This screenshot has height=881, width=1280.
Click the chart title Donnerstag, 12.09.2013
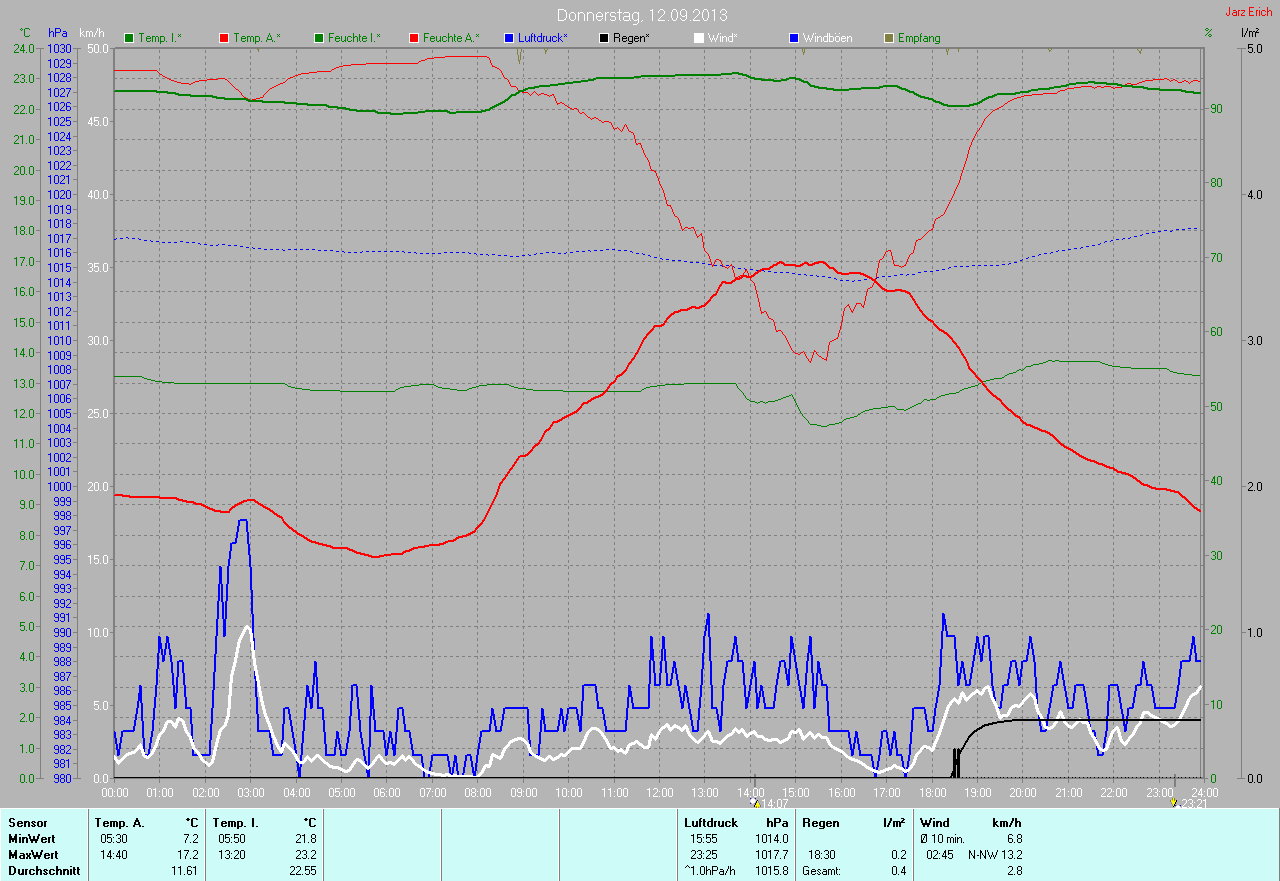click(x=642, y=15)
